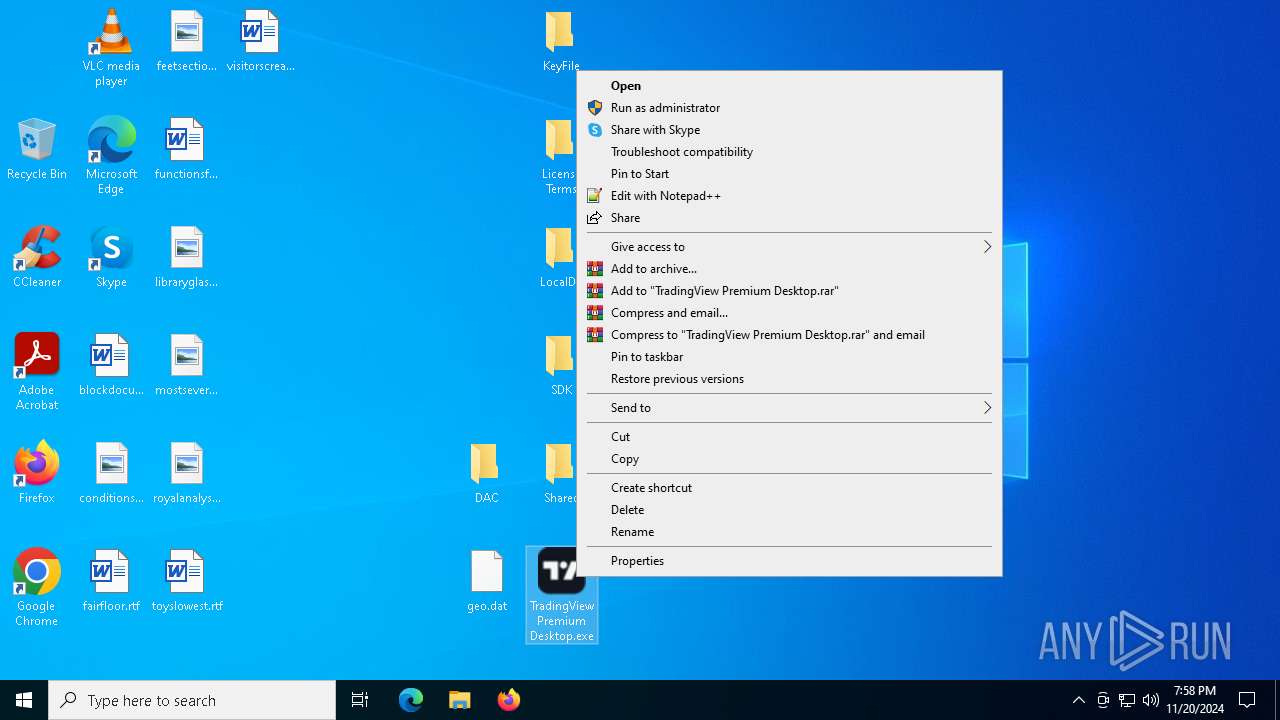Click the mostsever... image file
This screenshot has width=1280, height=720.
[x=186, y=365]
